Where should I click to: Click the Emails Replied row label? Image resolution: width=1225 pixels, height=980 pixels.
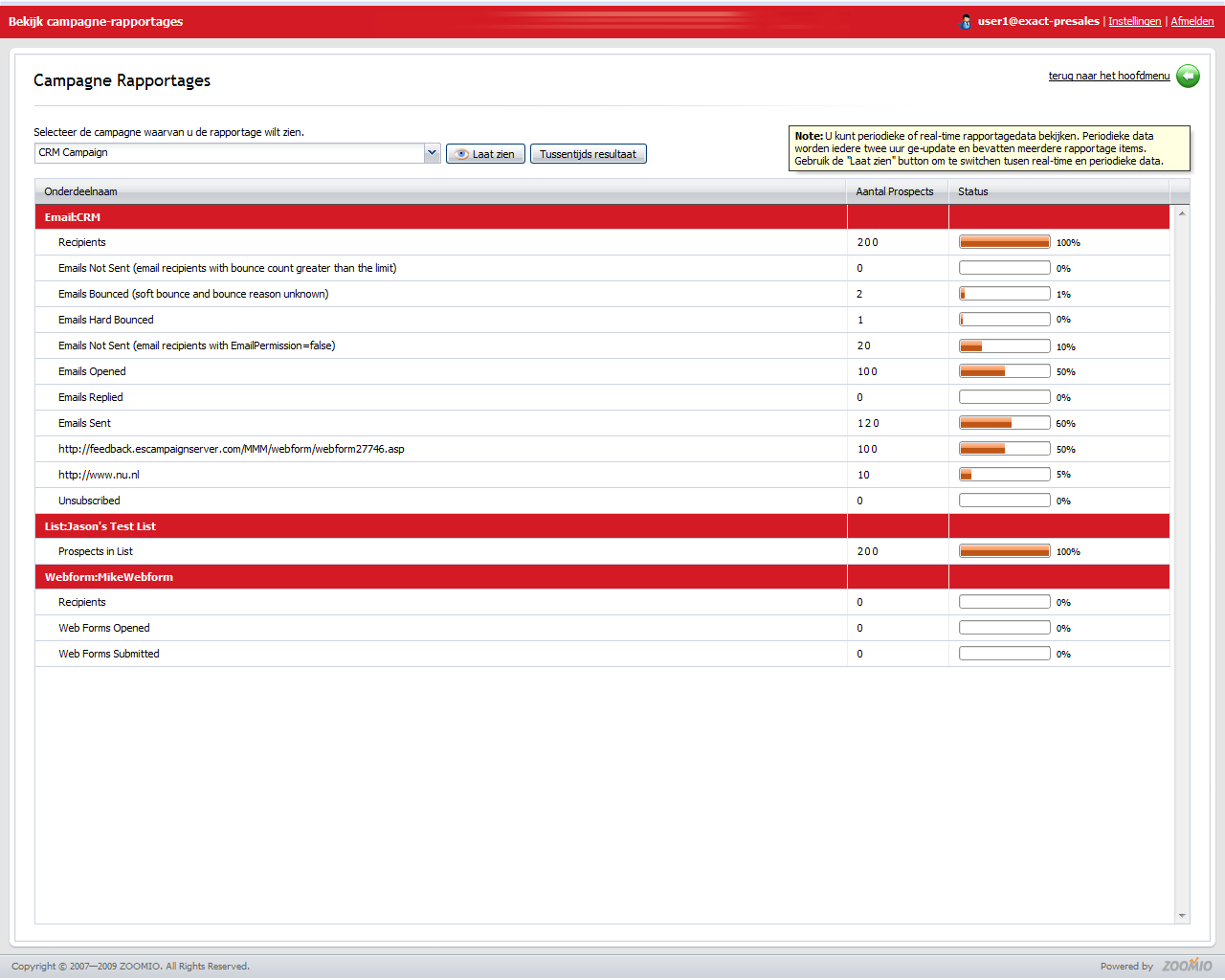pyautogui.click(x=90, y=397)
